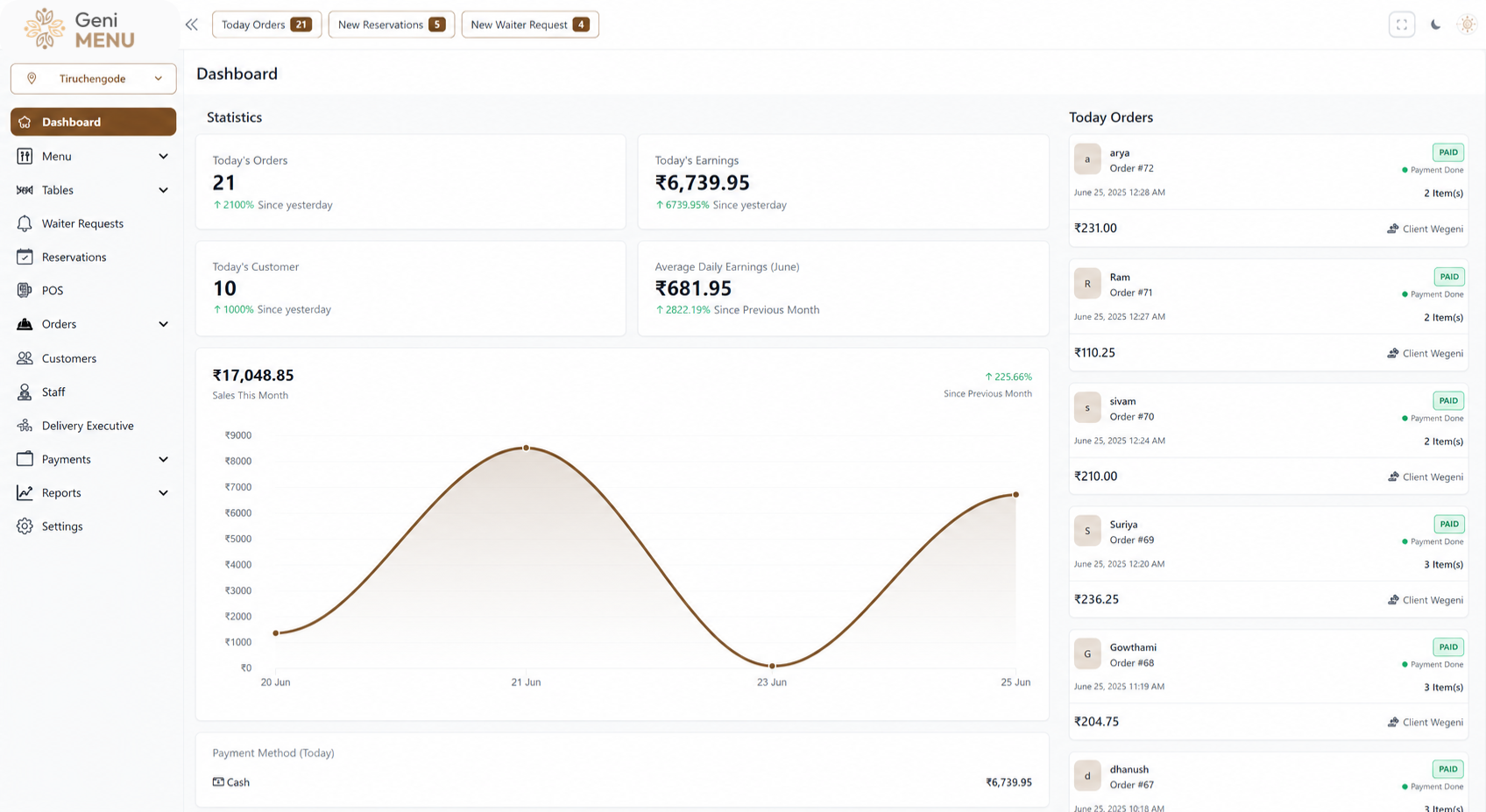Click the Staff person icon

coord(25,392)
